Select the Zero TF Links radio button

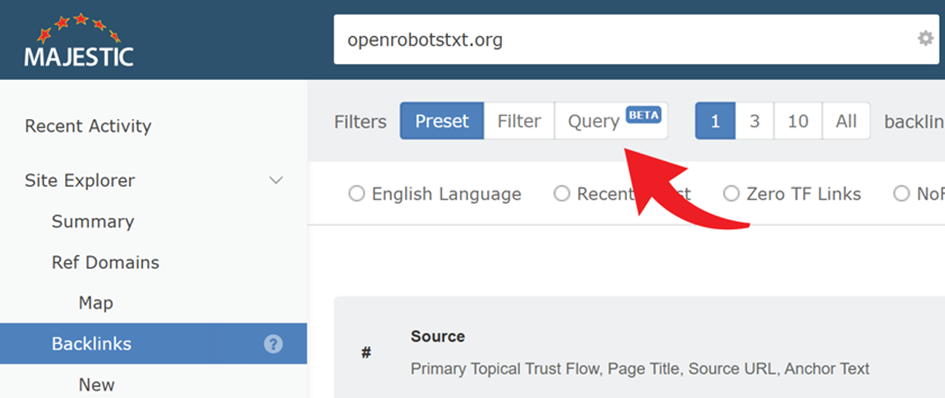pos(731,194)
